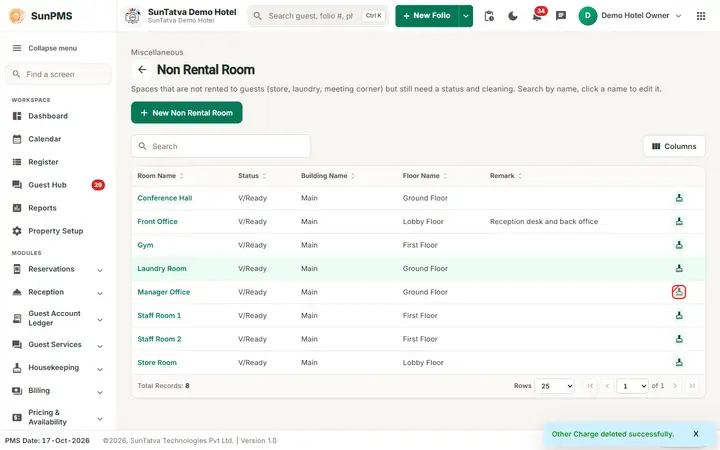The width and height of the screenshot is (720, 450).
Task: Click the Reception desk and back office remark
Action: click(544, 221)
